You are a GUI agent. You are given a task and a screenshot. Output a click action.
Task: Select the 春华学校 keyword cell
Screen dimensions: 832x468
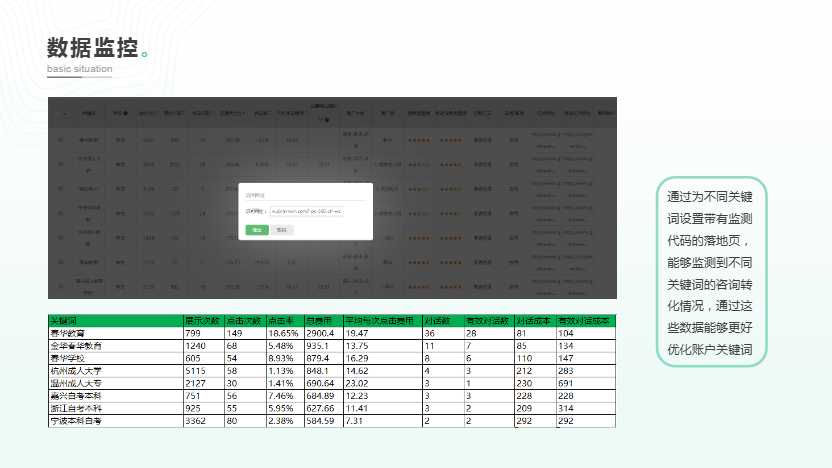115,358
